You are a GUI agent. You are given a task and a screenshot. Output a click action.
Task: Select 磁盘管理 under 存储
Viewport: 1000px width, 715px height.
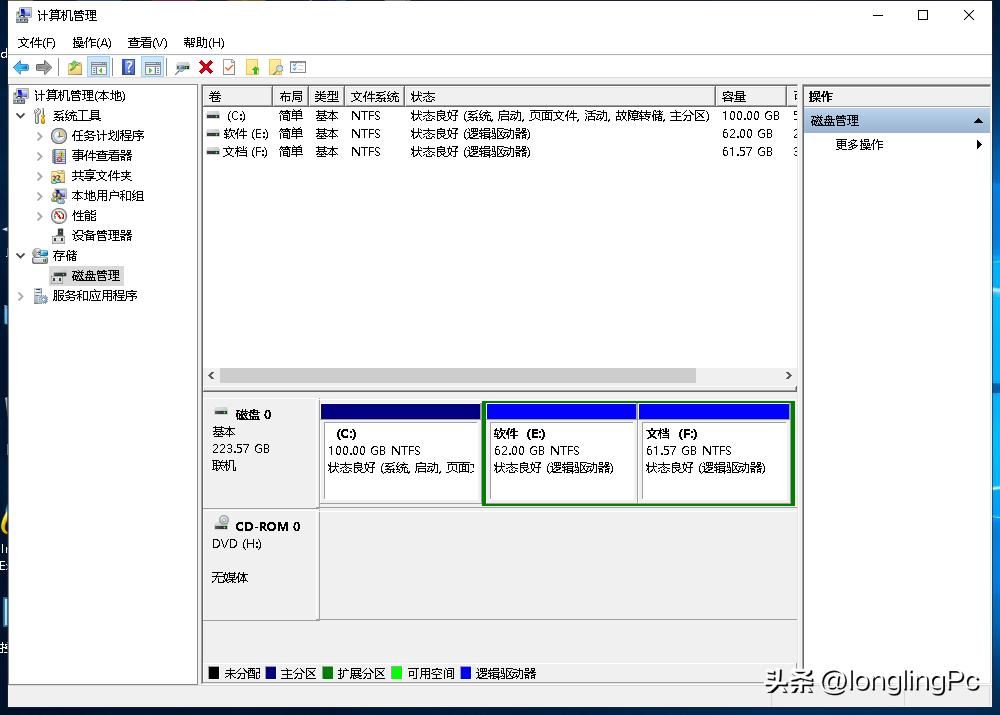pos(95,275)
